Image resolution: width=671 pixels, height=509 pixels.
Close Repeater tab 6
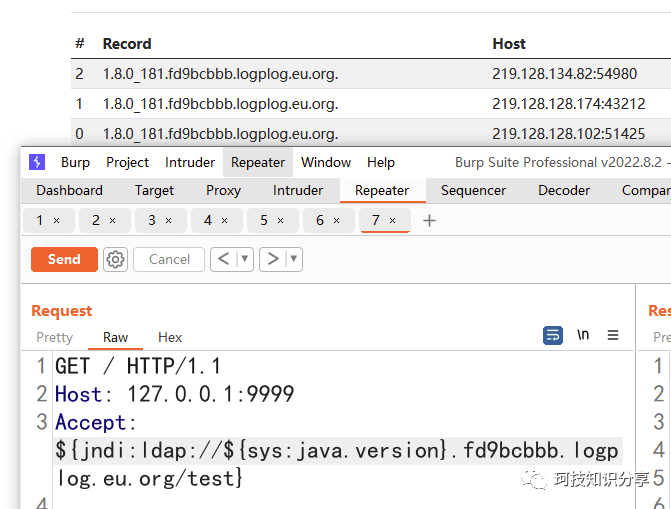[x=337, y=221]
